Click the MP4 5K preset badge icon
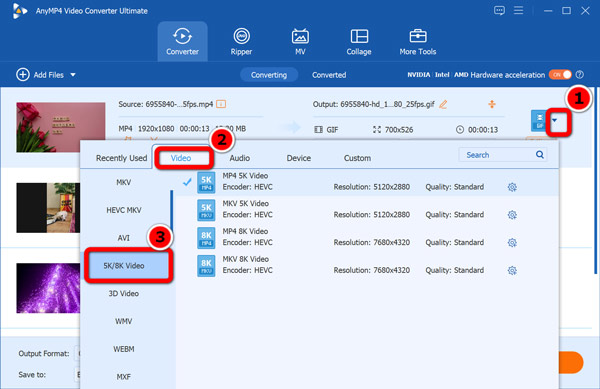The image size is (600, 389). [206, 182]
